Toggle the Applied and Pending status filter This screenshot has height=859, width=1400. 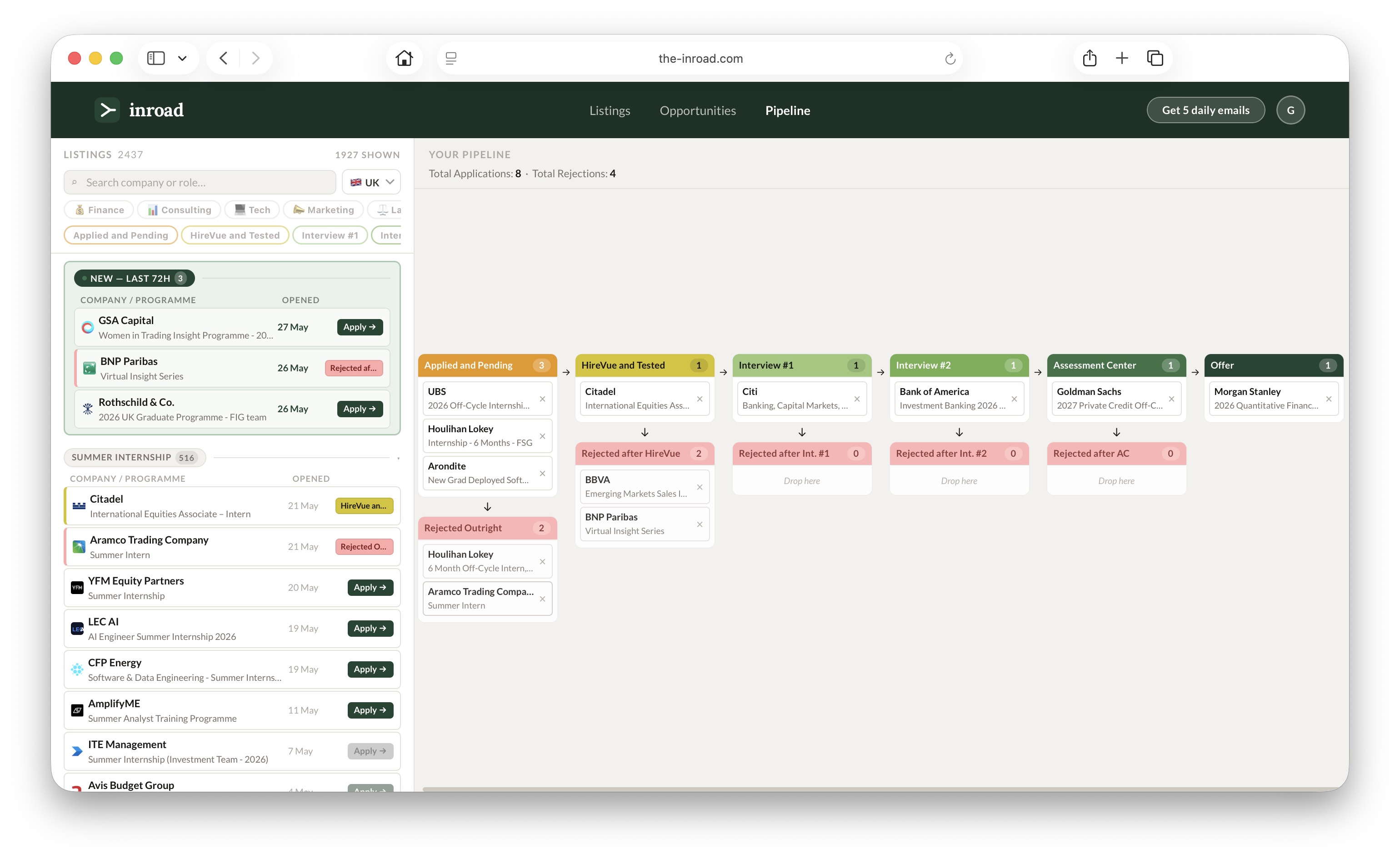pyautogui.click(x=120, y=235)
